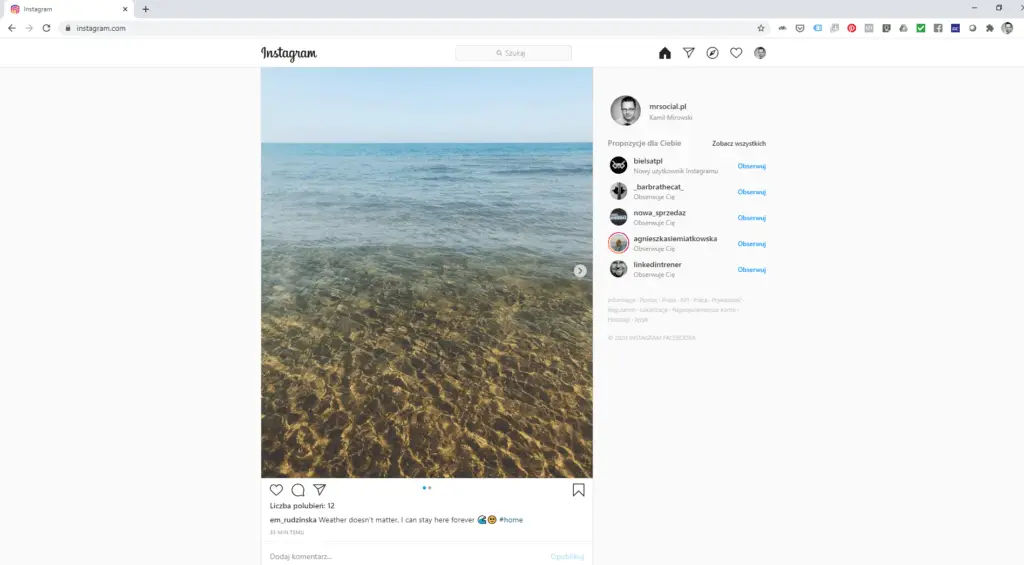Bookmark page with star icon

click(x=761, y=28)
